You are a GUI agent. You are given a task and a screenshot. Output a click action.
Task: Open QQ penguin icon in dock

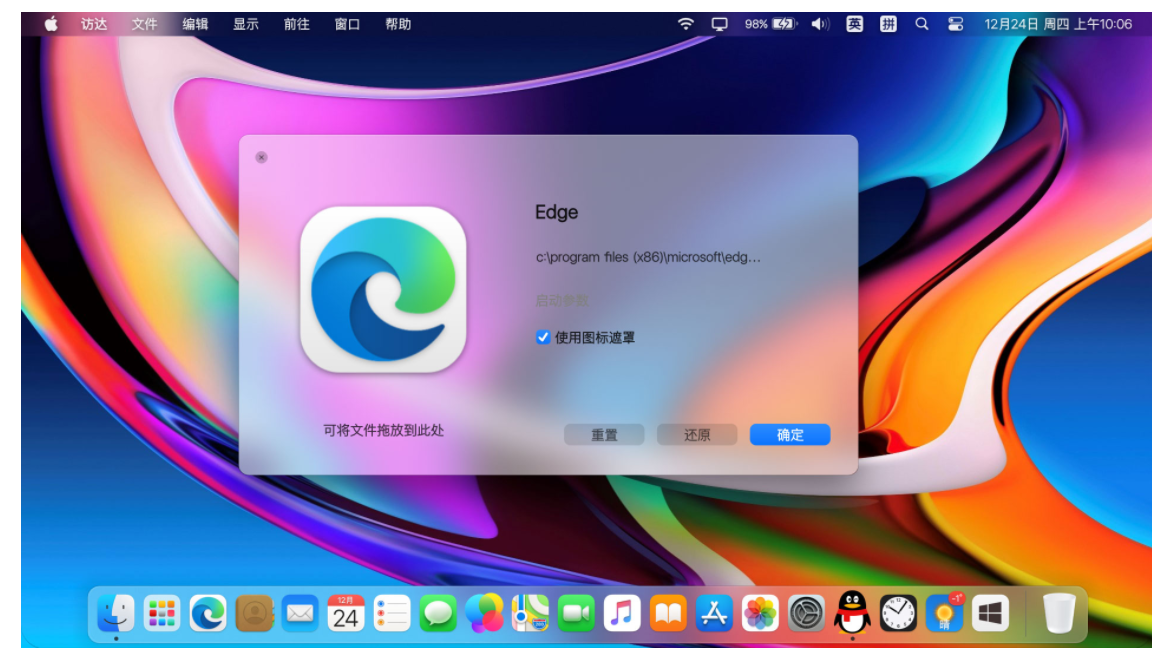click(852, 612)
